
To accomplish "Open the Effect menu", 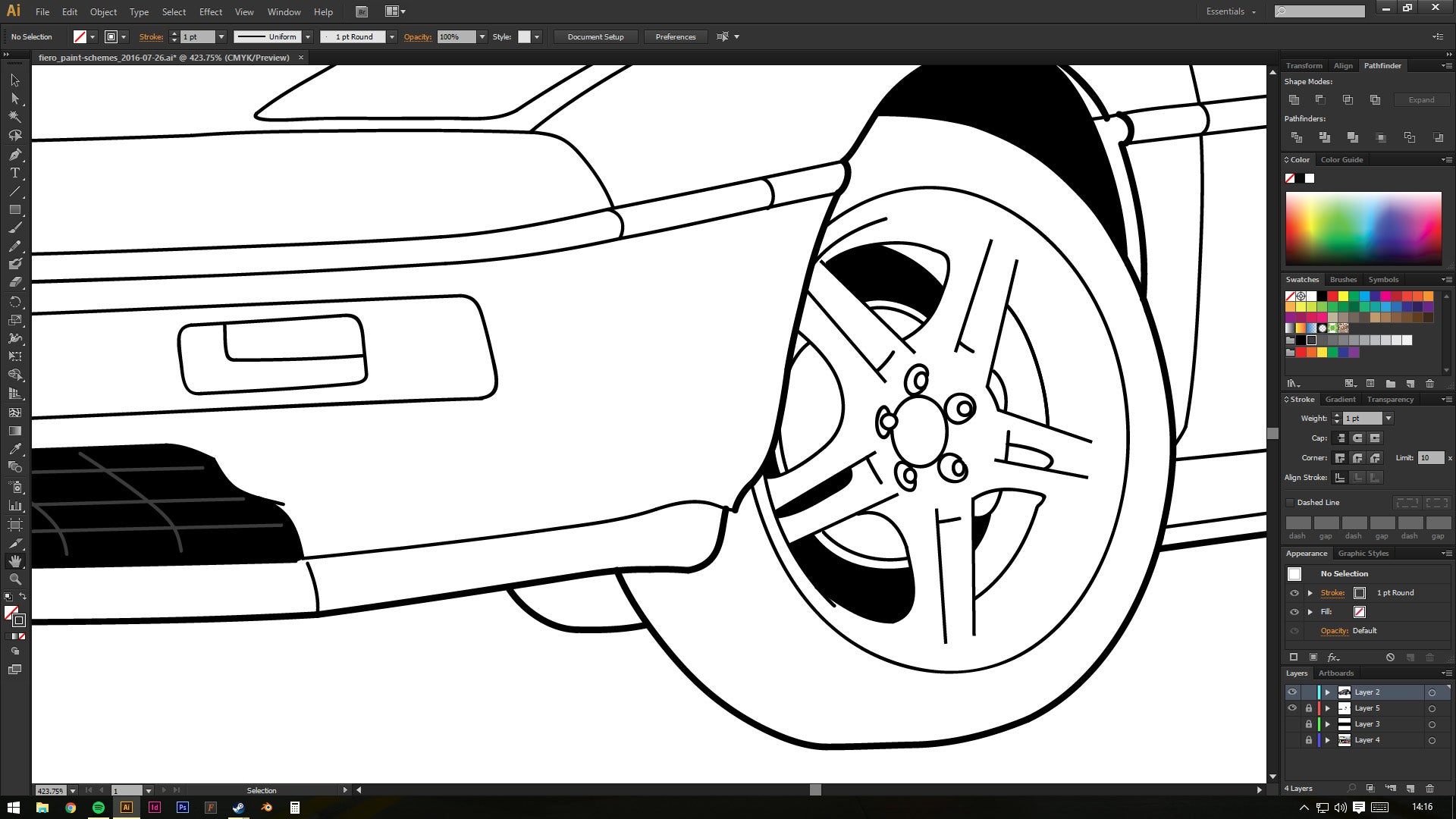I will coord(211,11).
